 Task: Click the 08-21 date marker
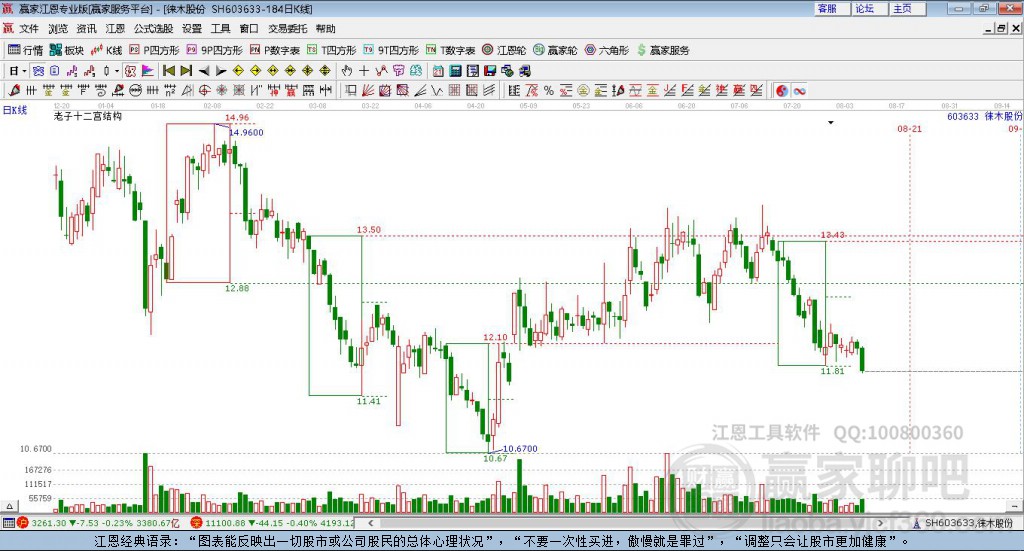click(x=909, y=129)
